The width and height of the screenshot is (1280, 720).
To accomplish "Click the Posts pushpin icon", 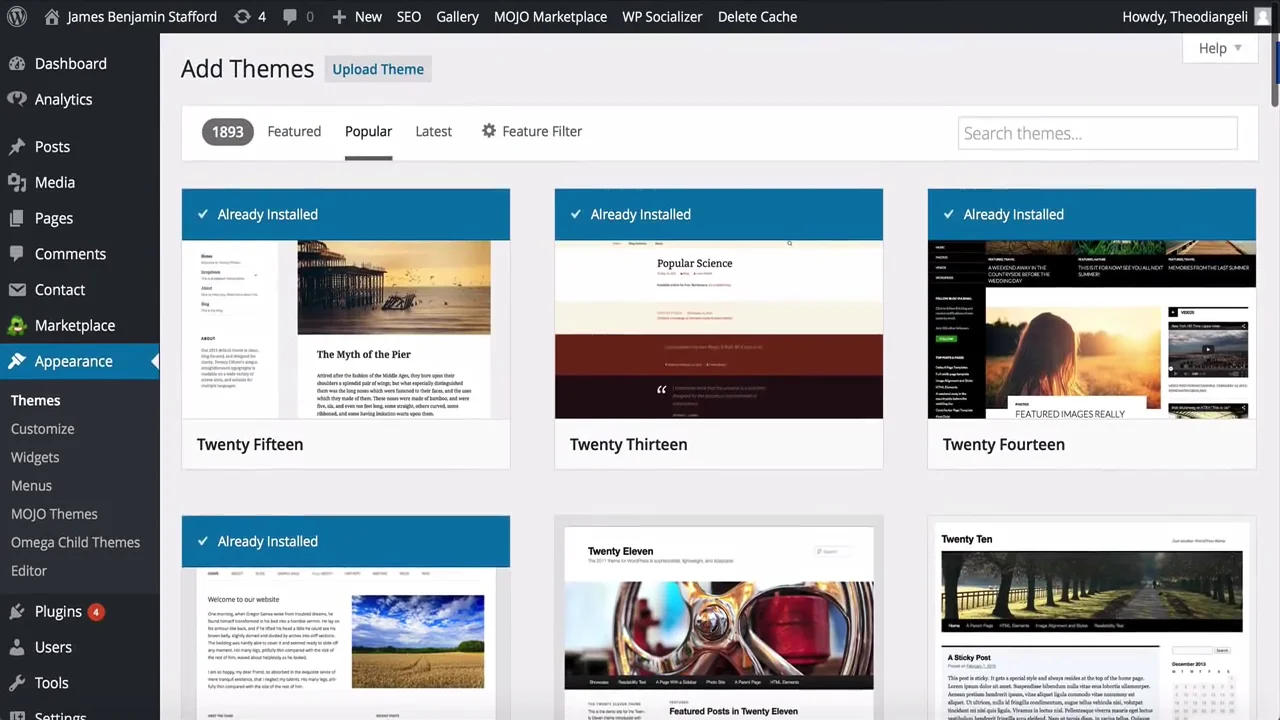I will click(17, 146).
